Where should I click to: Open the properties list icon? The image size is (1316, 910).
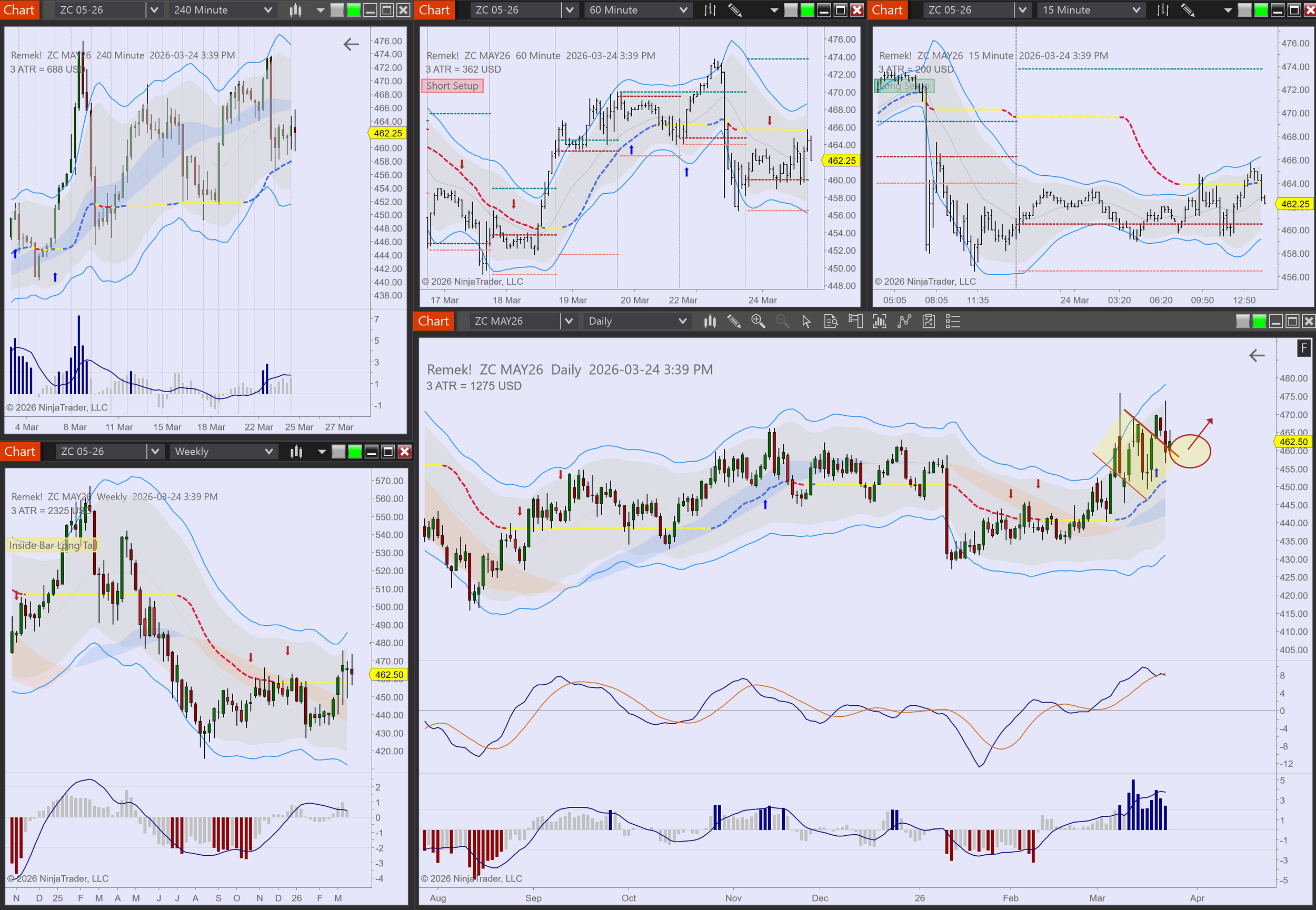[x=953, y=322]
